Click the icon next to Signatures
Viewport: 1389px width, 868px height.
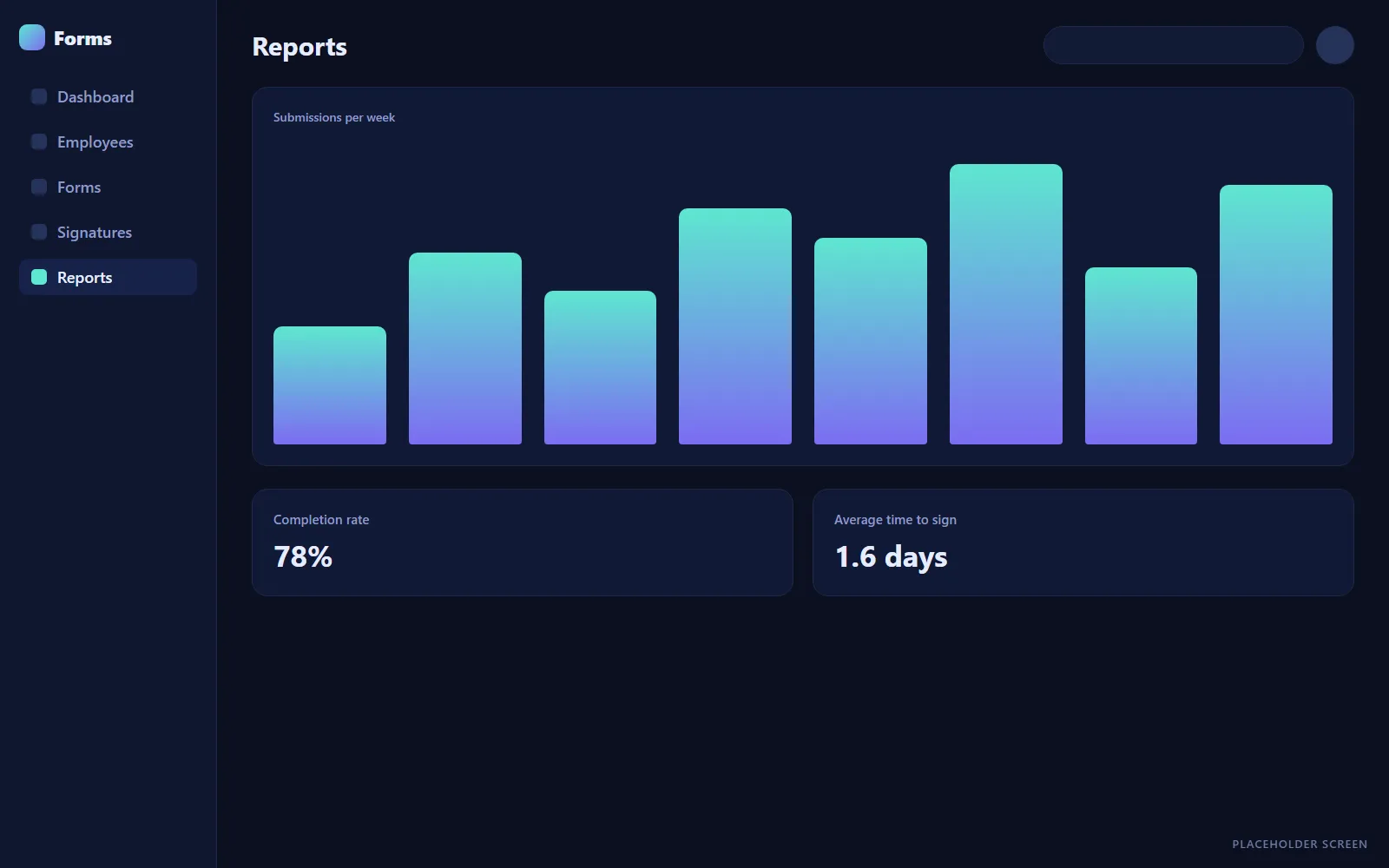coord(39,232)
